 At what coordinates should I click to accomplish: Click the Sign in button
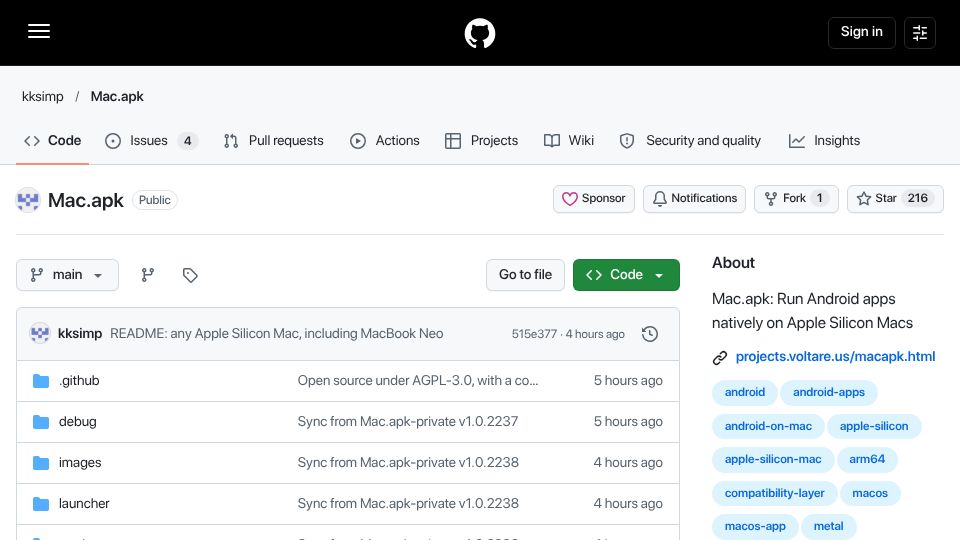click(x=861, y=32)
